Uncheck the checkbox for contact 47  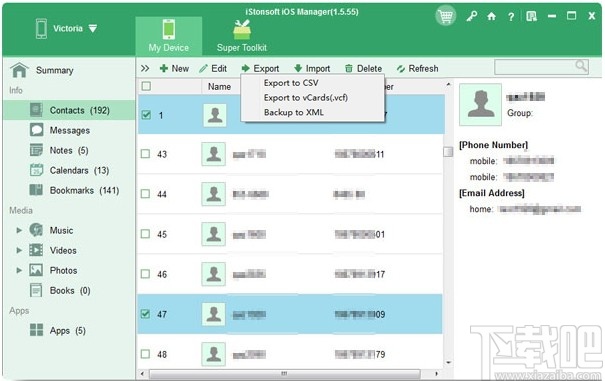tap(145, 314)
